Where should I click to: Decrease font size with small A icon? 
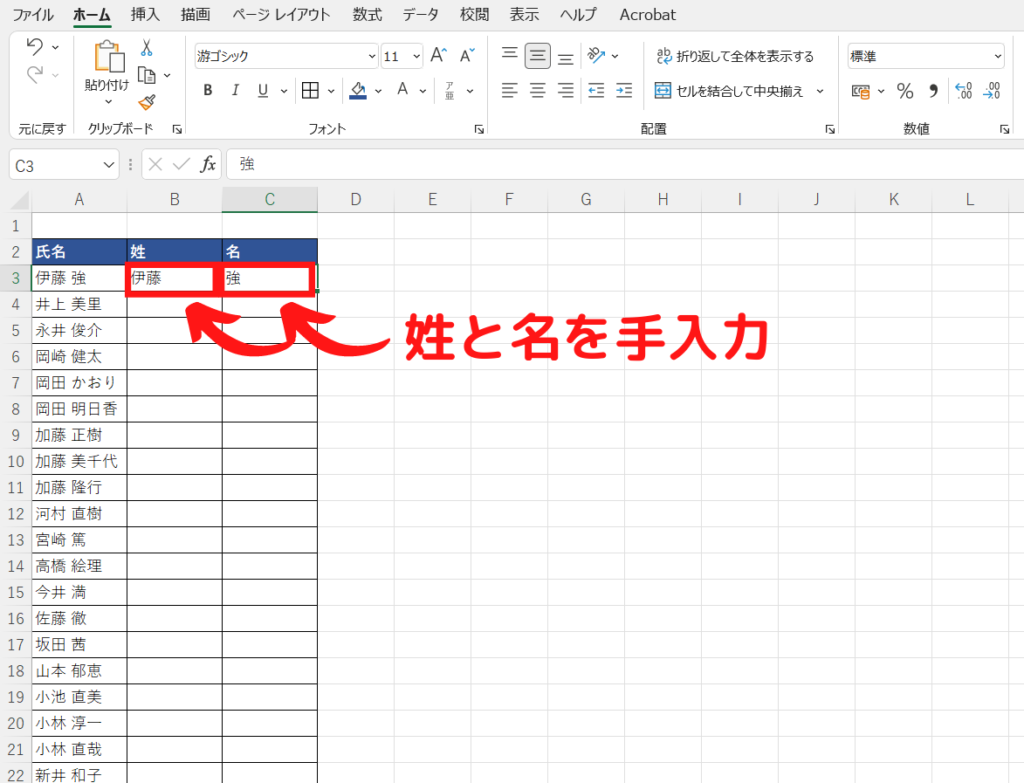click(468, 56)
